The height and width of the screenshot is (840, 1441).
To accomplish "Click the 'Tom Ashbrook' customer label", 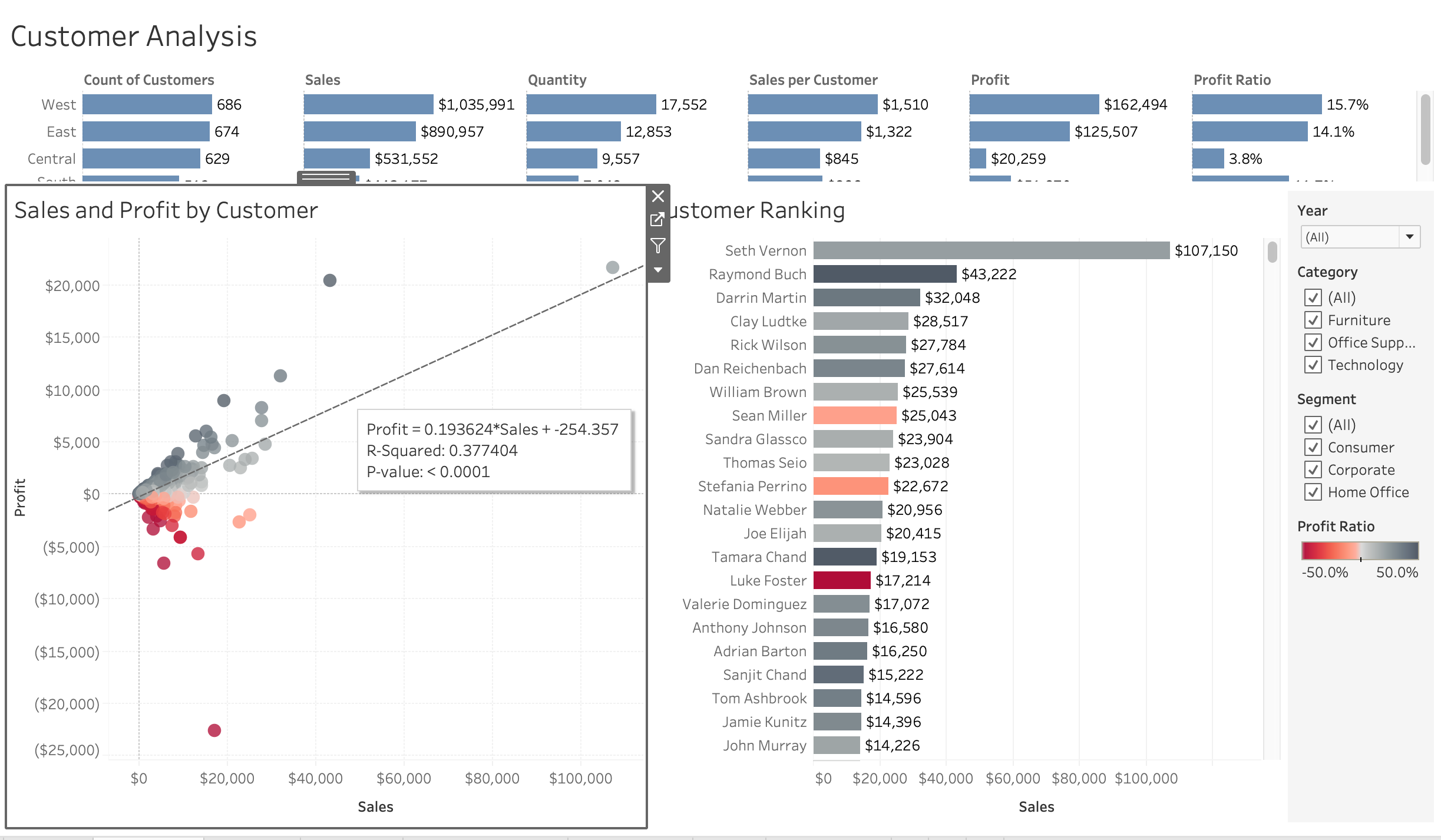I will (x=759, y=698).
